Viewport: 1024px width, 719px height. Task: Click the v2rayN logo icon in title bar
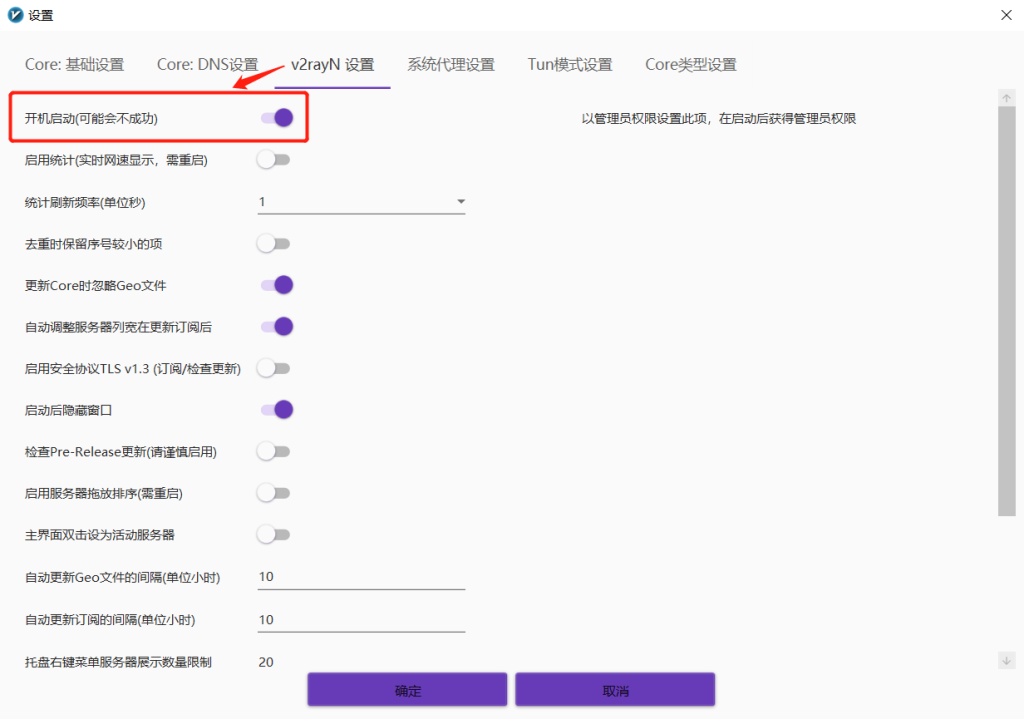pos(15,15)
